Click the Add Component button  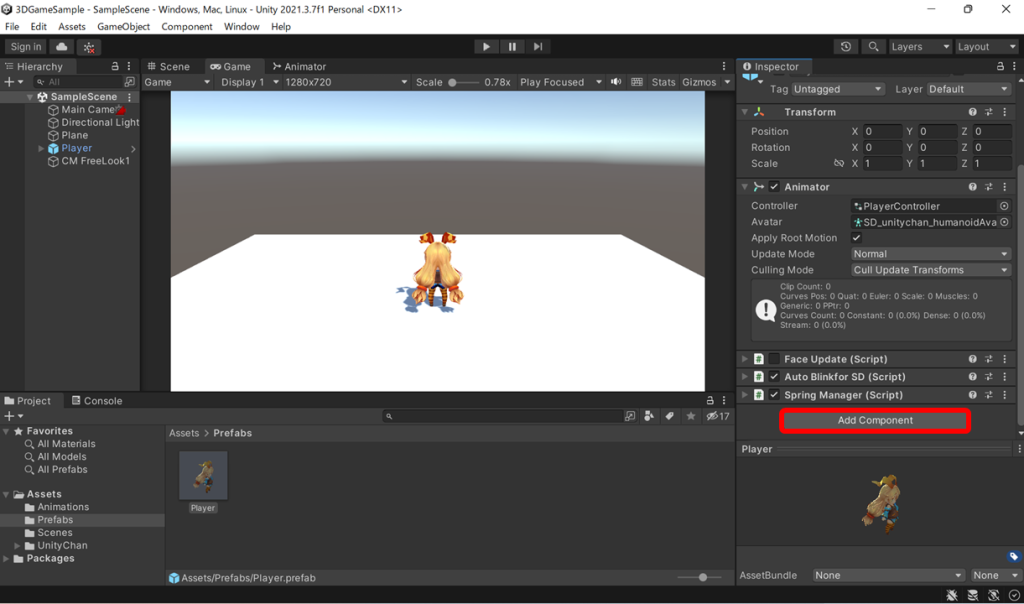[x=874, y=420]
